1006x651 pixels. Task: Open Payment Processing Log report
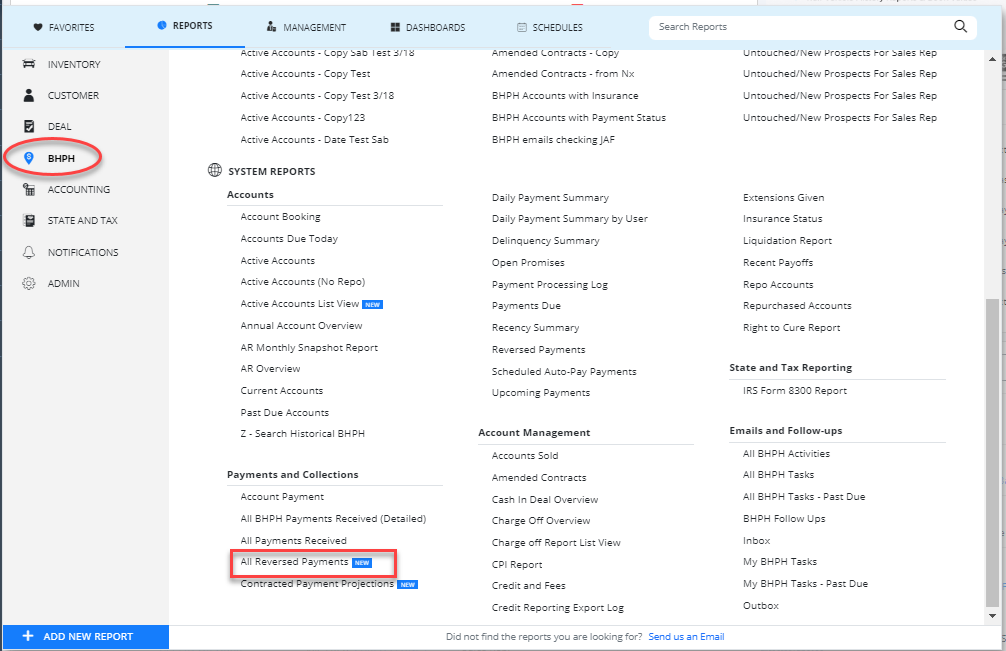click(x=550, y=285)
